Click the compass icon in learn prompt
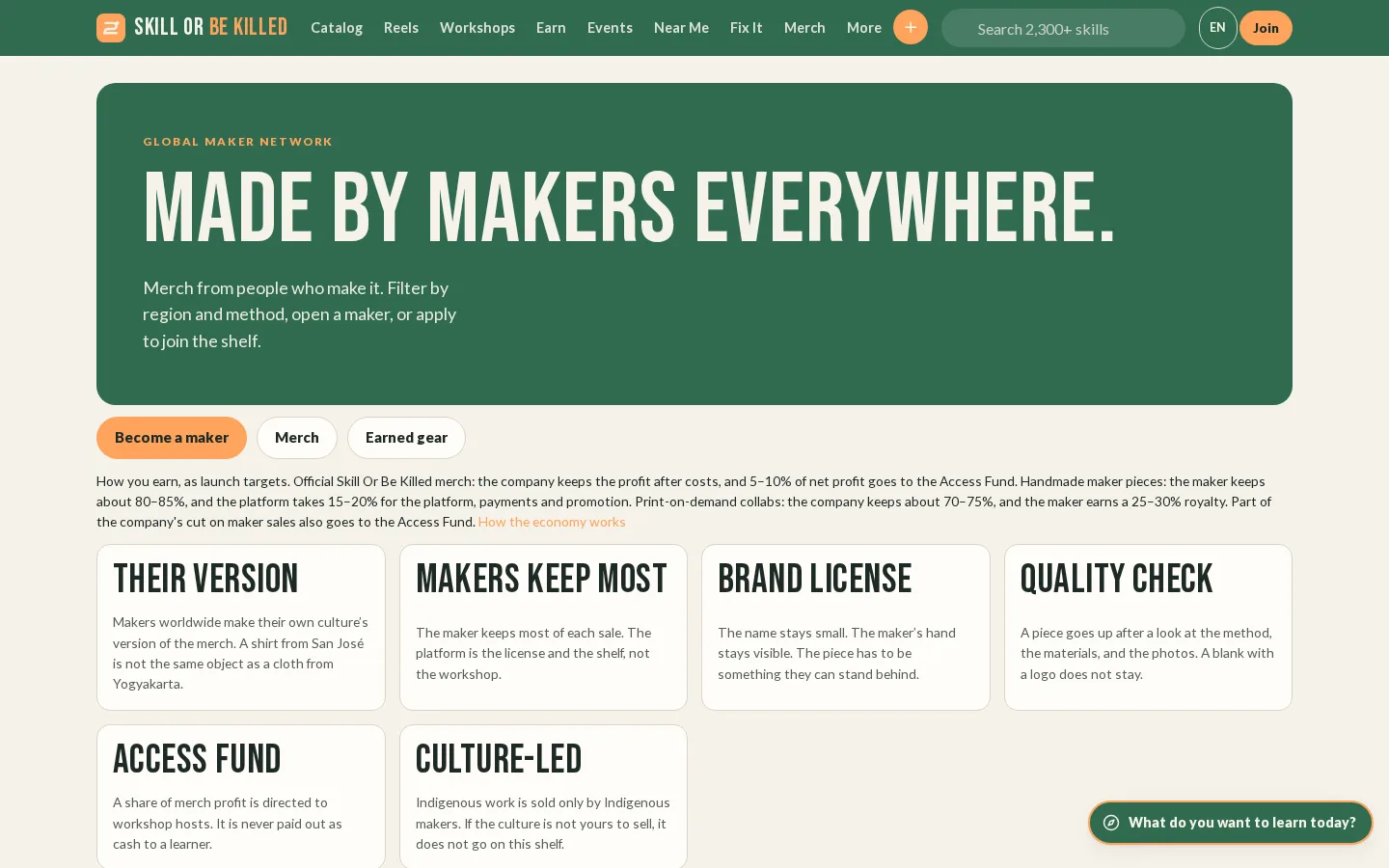1389x868 pixels. (x=1111, y=823)
